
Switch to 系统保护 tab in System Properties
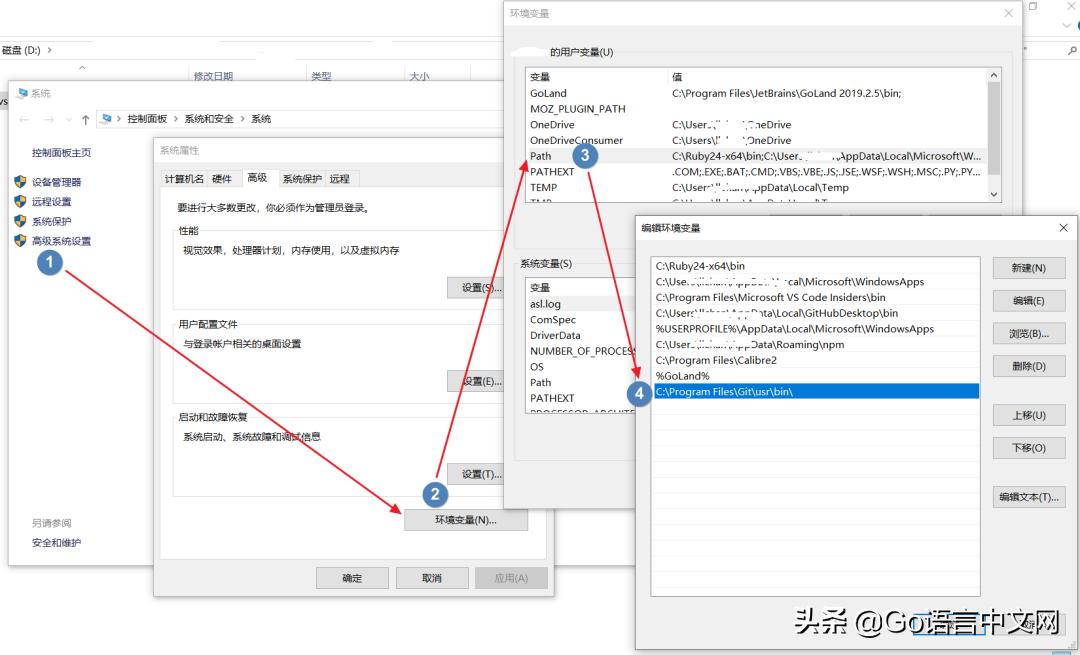[302, 179]
